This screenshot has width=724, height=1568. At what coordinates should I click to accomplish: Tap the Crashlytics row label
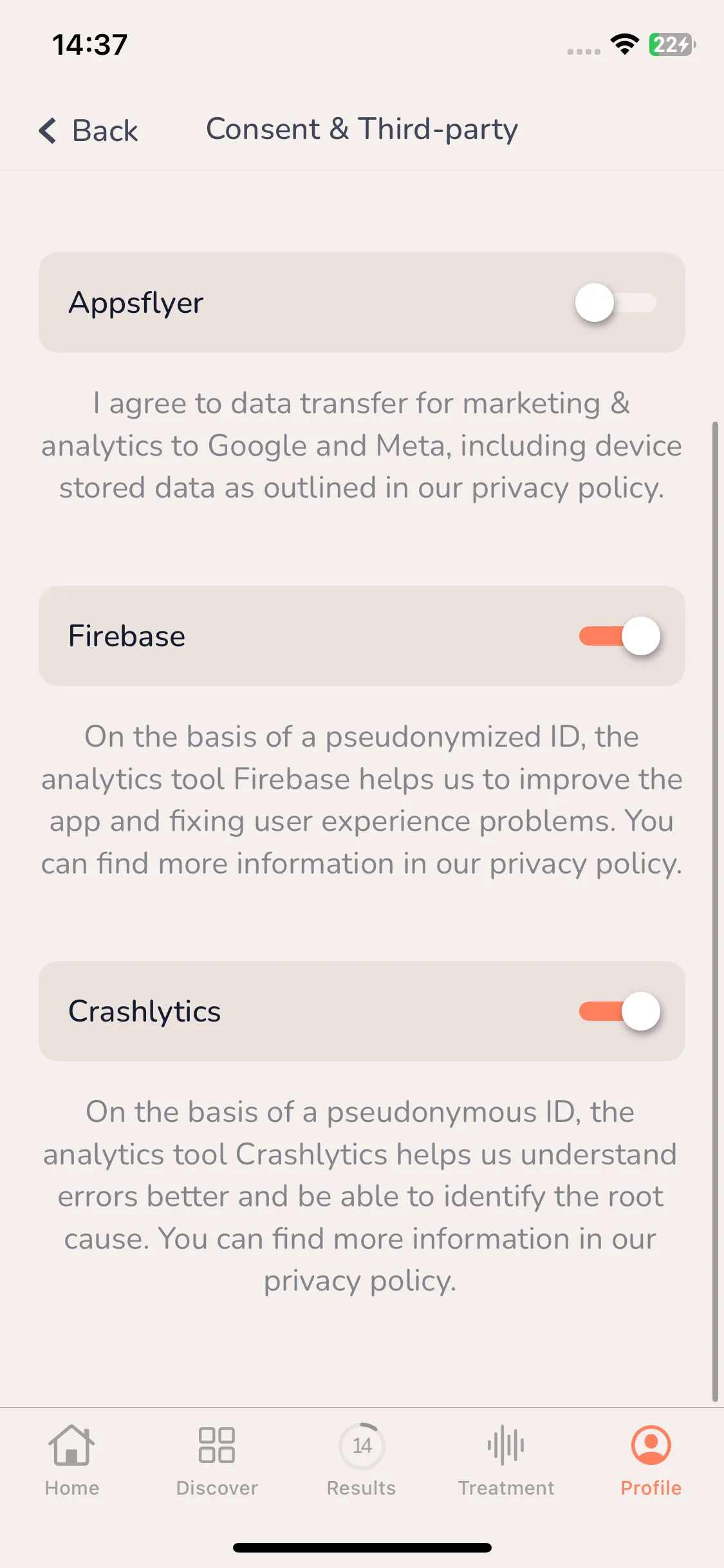pos(144,1011)
